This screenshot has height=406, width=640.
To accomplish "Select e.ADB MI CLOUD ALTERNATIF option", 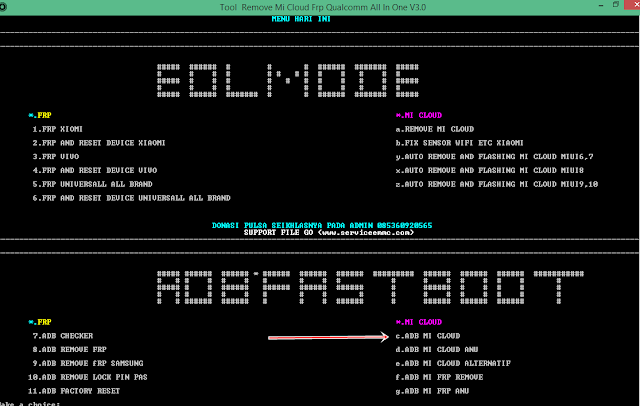I will click(453, 363).
